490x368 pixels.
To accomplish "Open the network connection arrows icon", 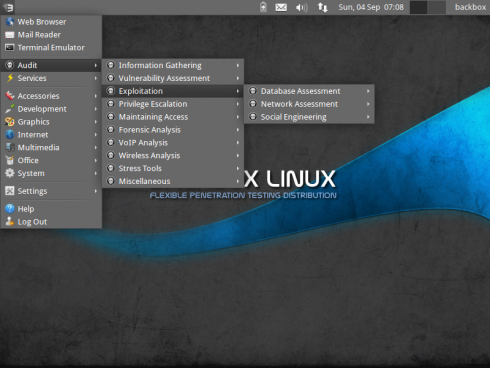I will (322, 7).
